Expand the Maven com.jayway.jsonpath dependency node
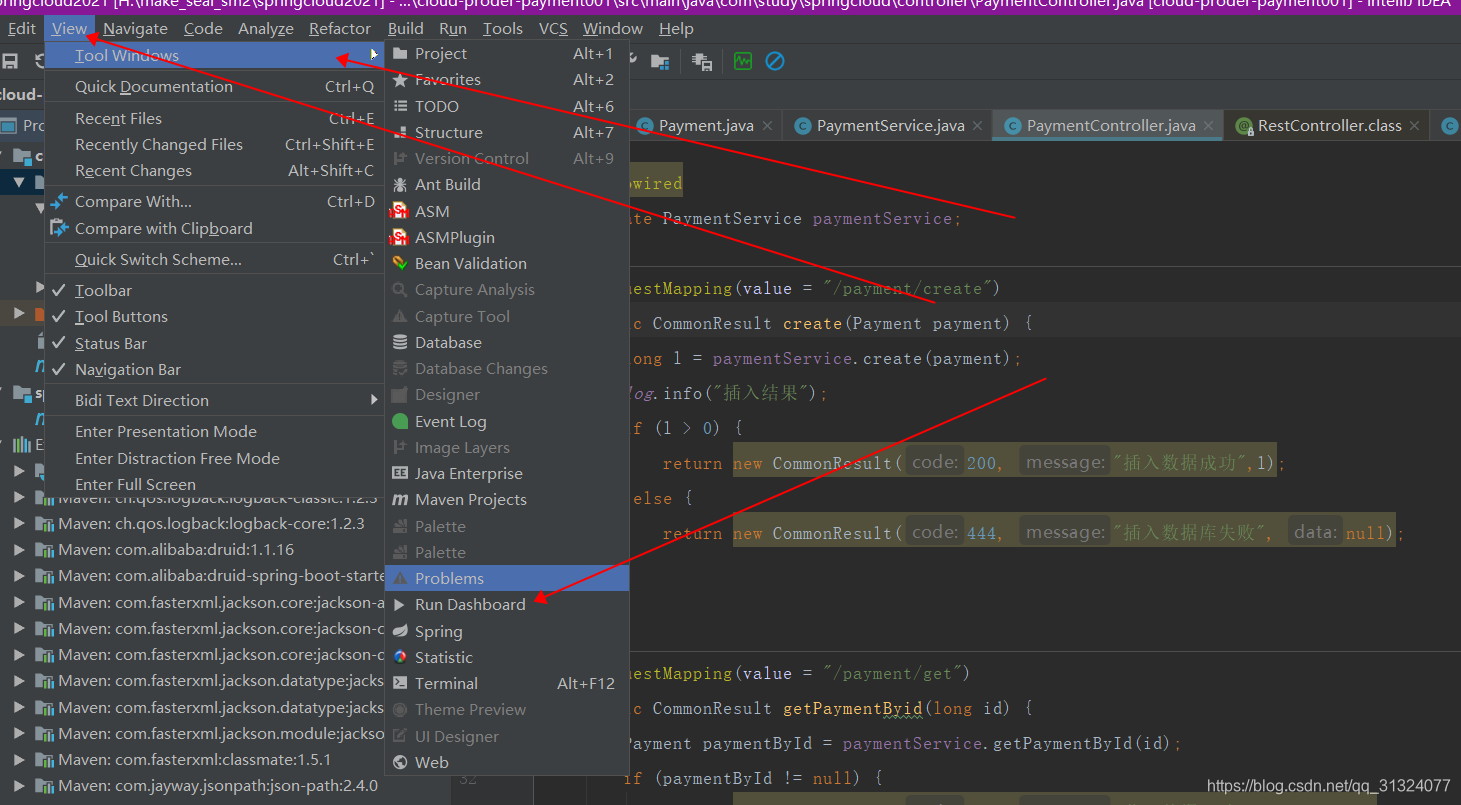This screenshot has width=1461, height=805. tap(20, 786)
